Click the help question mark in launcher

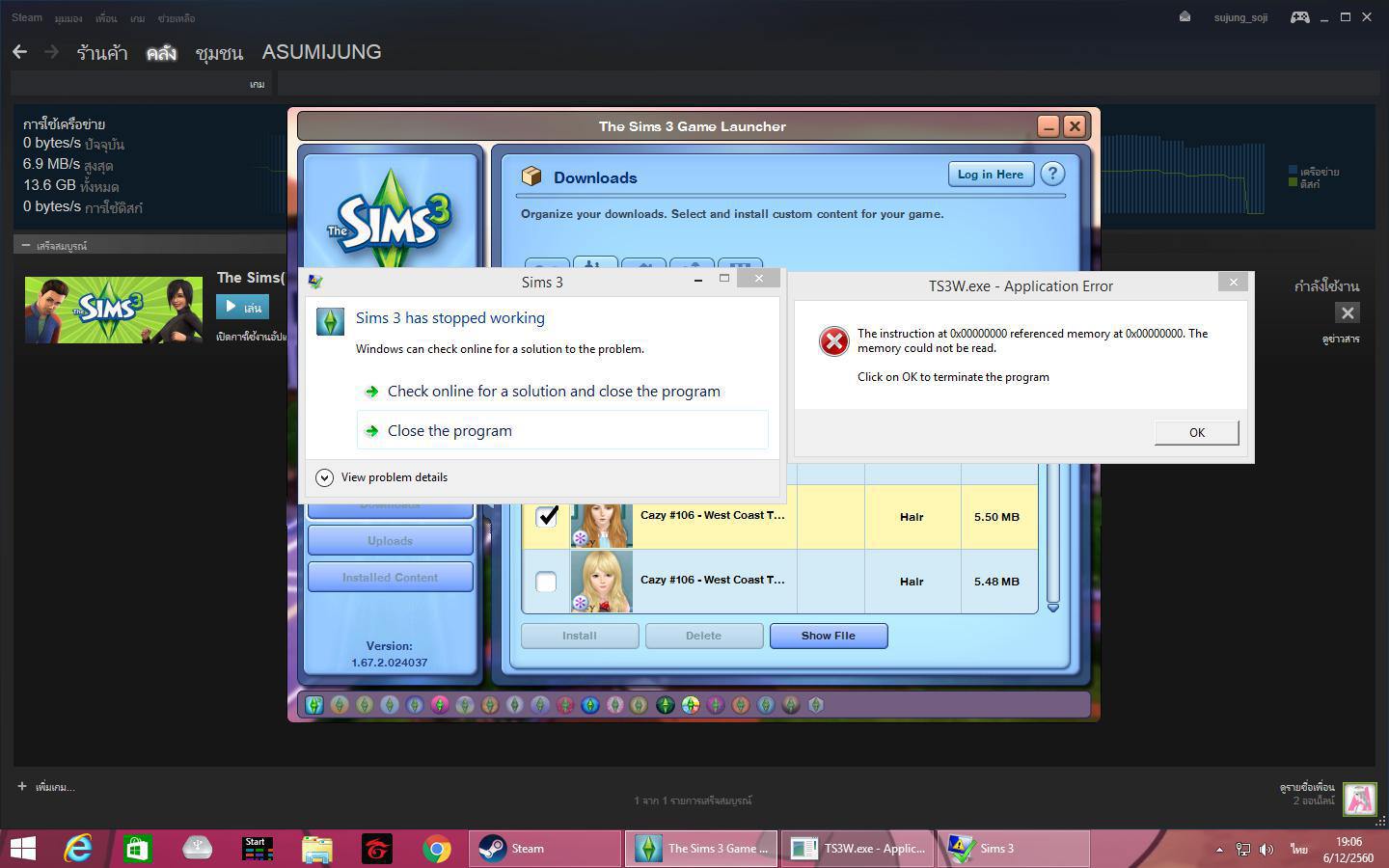click(x=1052, y=174)
